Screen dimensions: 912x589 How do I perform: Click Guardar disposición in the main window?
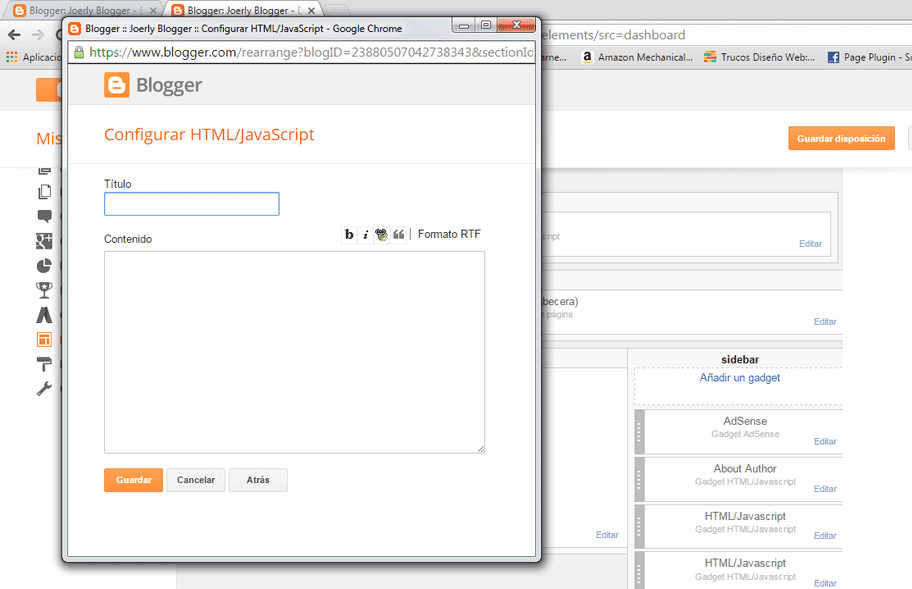841,138
